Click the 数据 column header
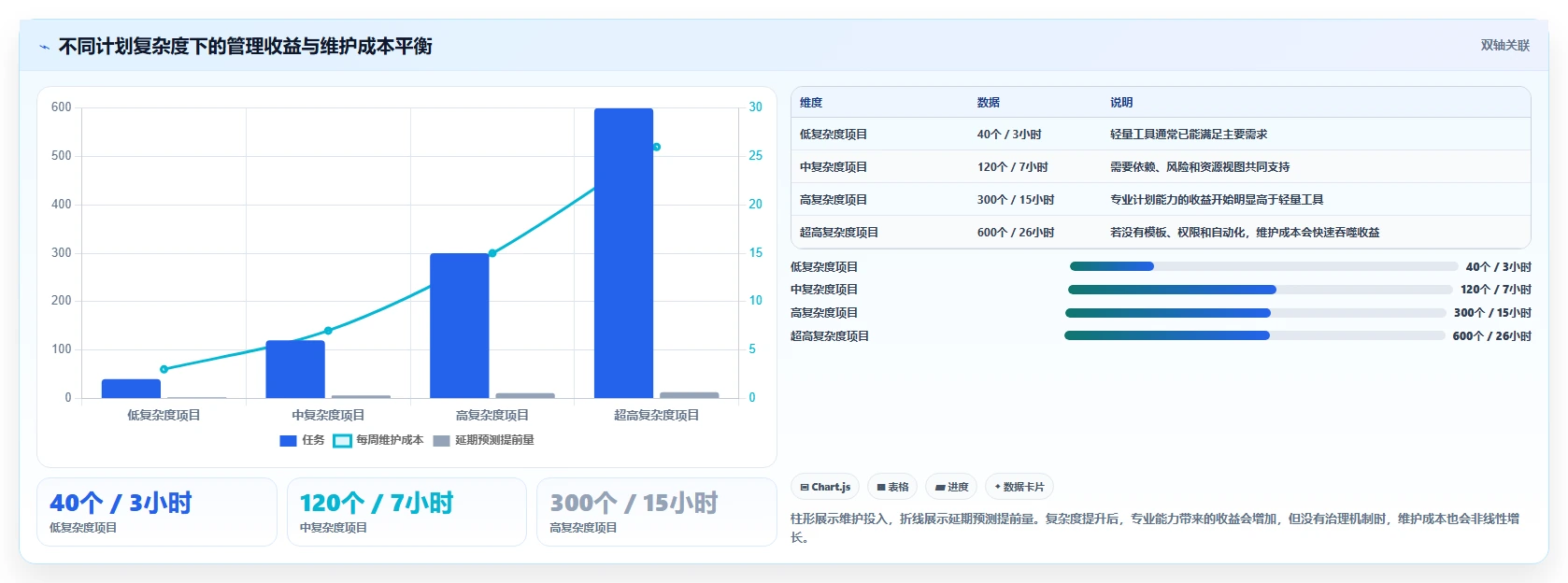 [989, 103]
